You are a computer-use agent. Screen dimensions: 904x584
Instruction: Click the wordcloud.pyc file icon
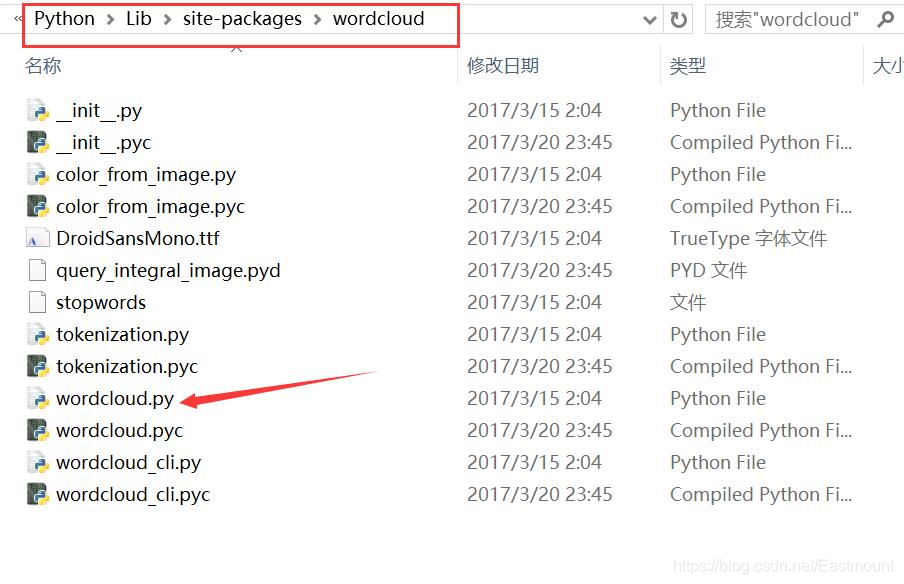point(37,430)
